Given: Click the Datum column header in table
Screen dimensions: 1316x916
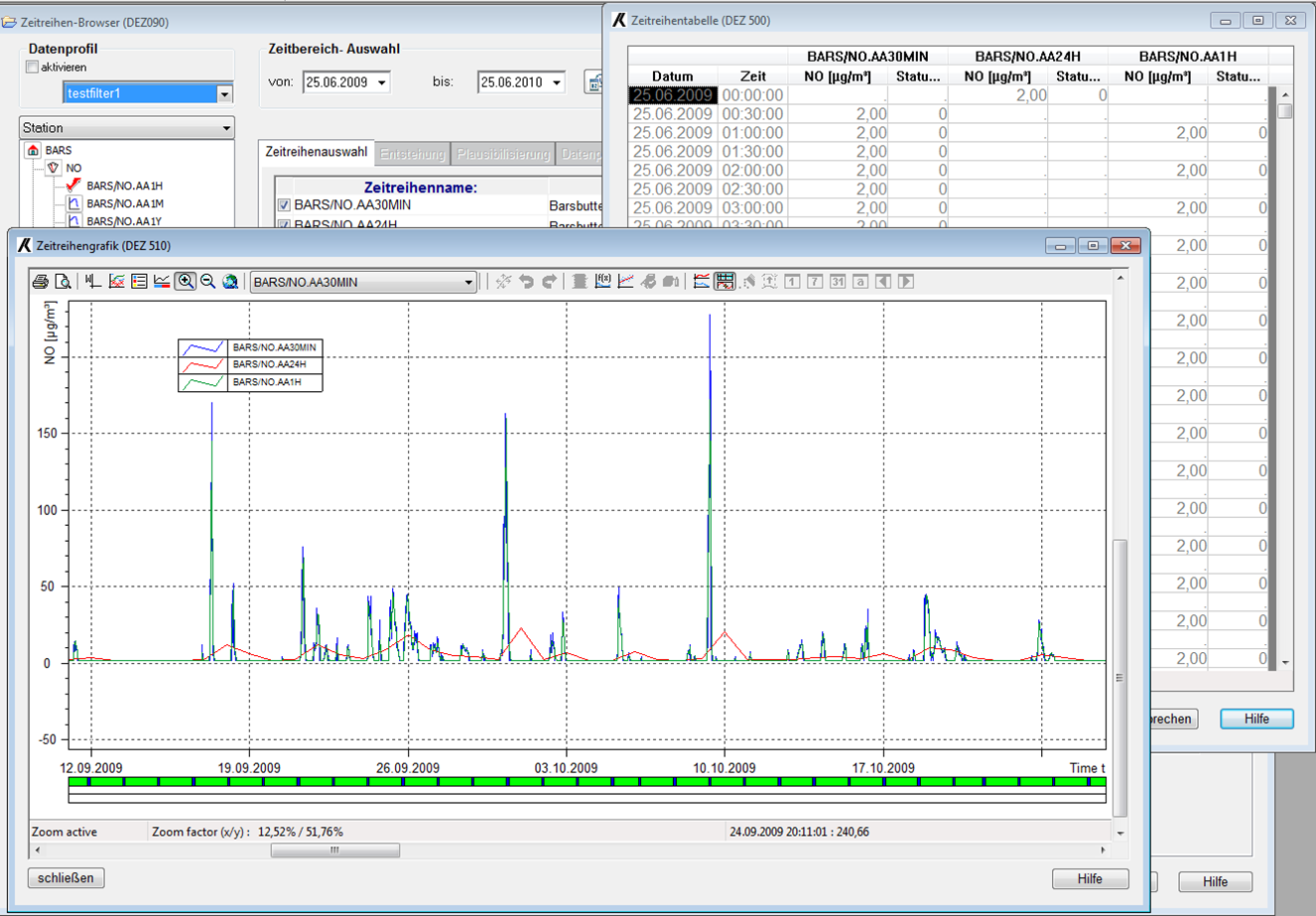Looking at the screenshot, I should pyautogui.click(x=672, y=76).
